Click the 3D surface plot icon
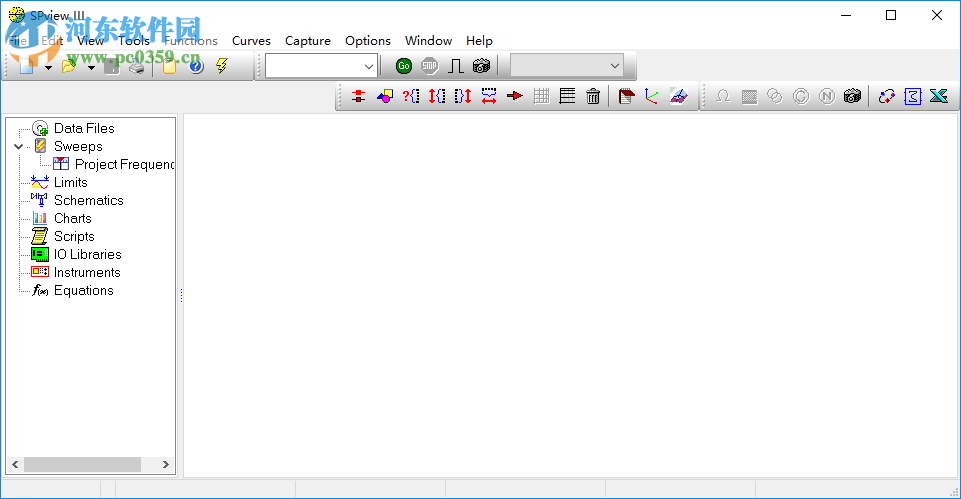The width and height of the screenshot is (961, 499). click(x=678, y=96)
